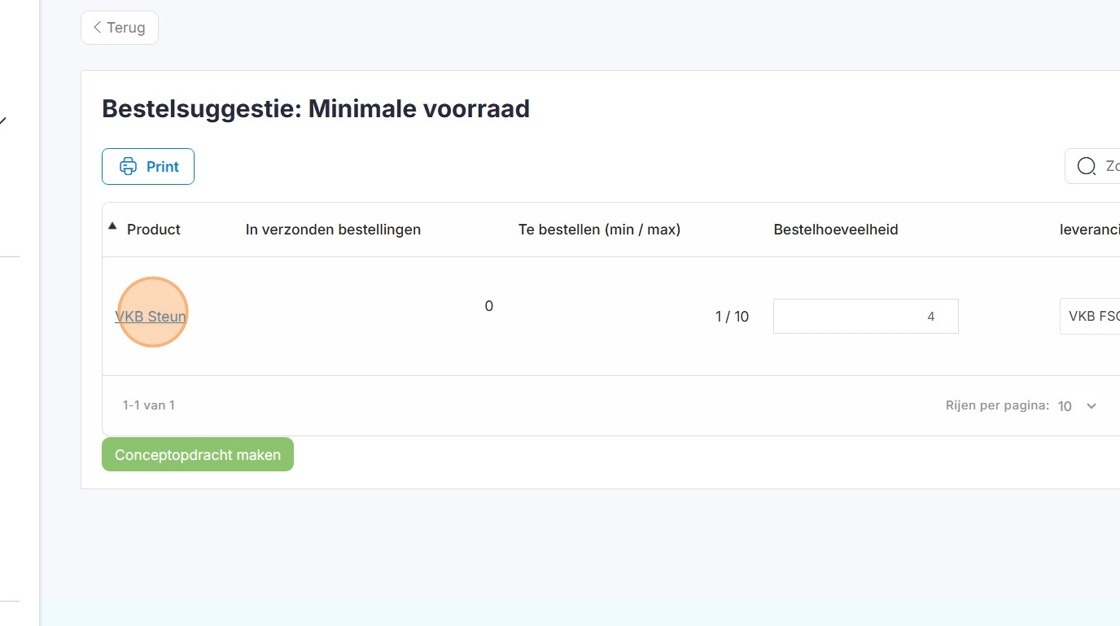This screenshot has width=1120, height=626.
Task: Click the magnifier search icon
Action: tap(1086, 167)
